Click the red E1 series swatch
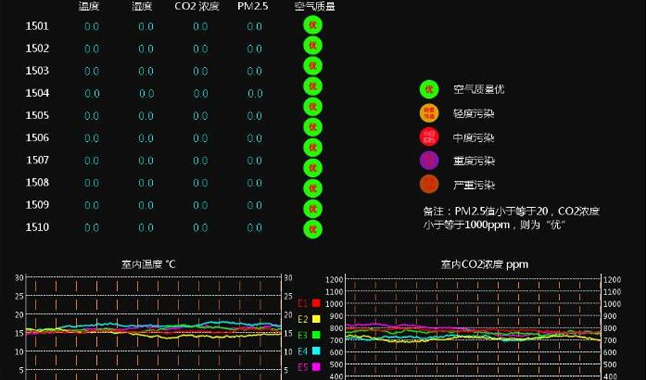 coord(316,303)
